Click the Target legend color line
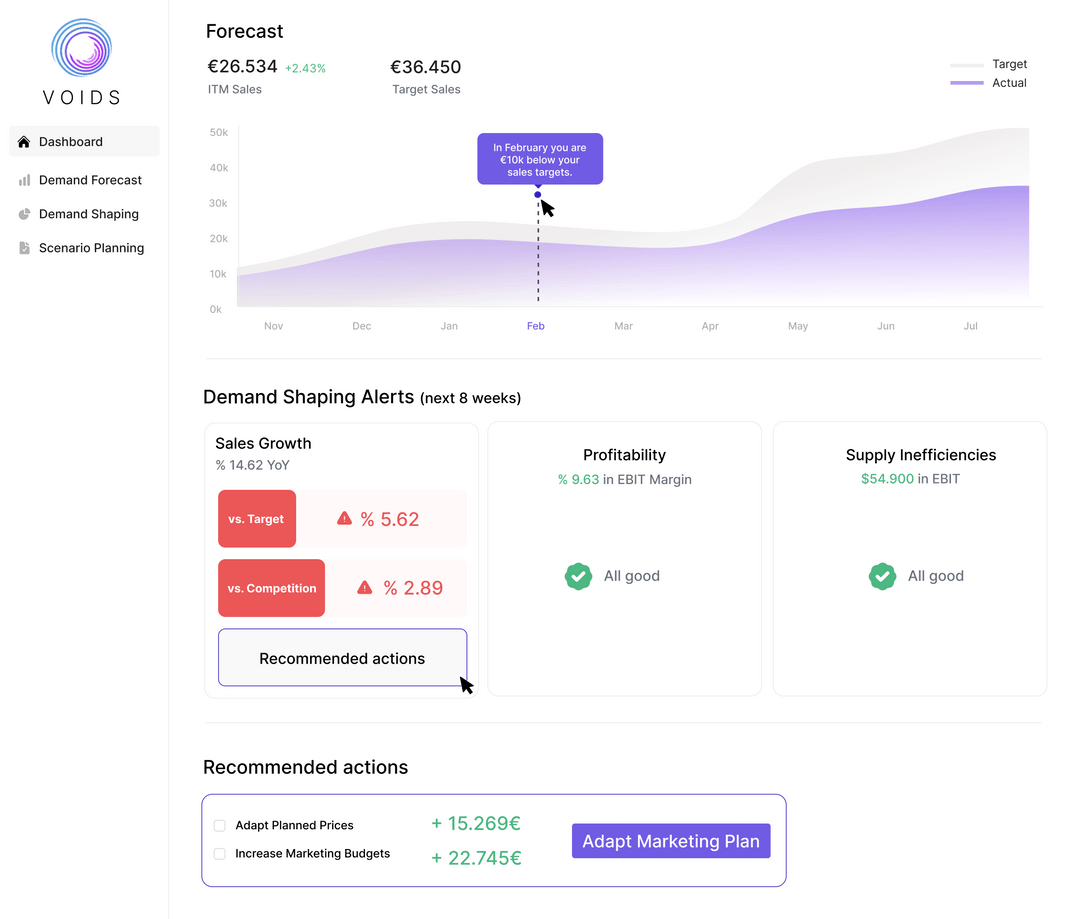The width and height of the screenshot is (1080, 919). pos(966,64)
